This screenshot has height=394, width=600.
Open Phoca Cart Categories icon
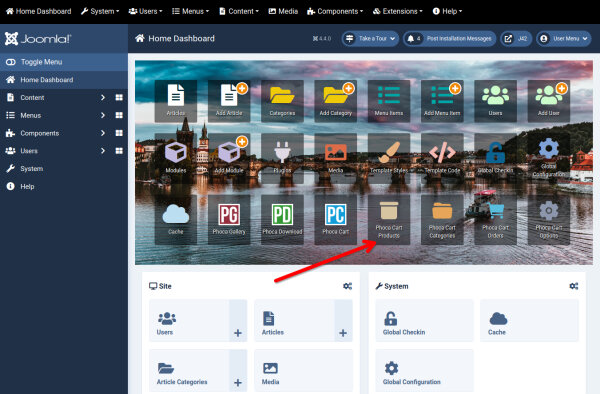click(442, 219)
